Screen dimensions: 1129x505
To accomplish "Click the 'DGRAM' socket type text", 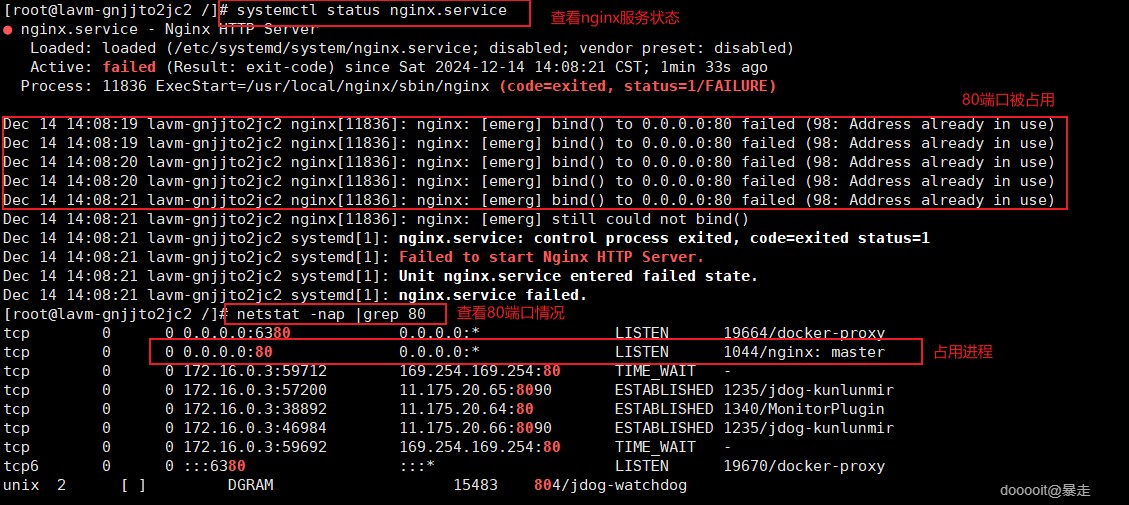I will [250, 486].
